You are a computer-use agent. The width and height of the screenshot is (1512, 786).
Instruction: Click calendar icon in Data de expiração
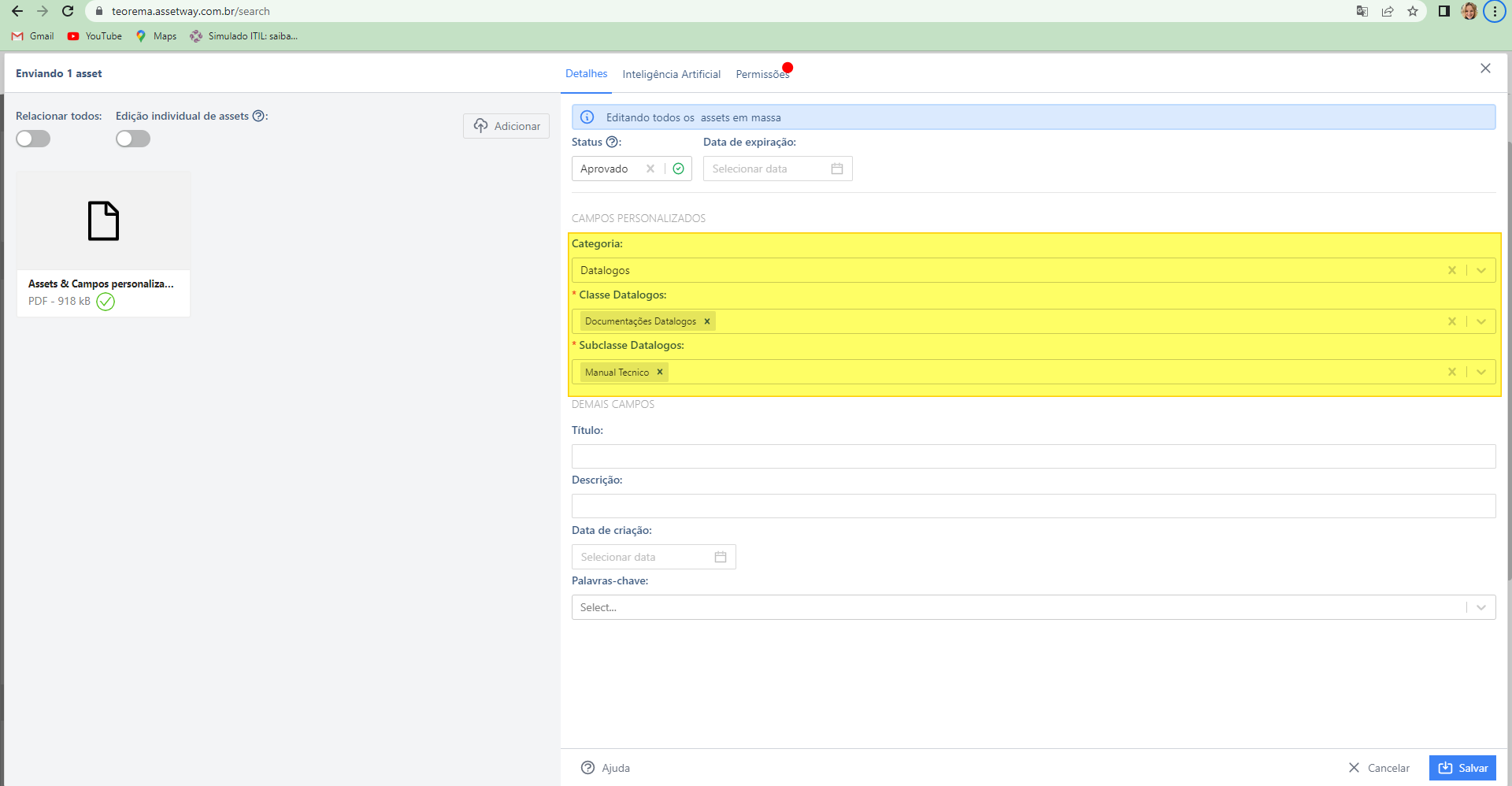click(x=837, y=169)
